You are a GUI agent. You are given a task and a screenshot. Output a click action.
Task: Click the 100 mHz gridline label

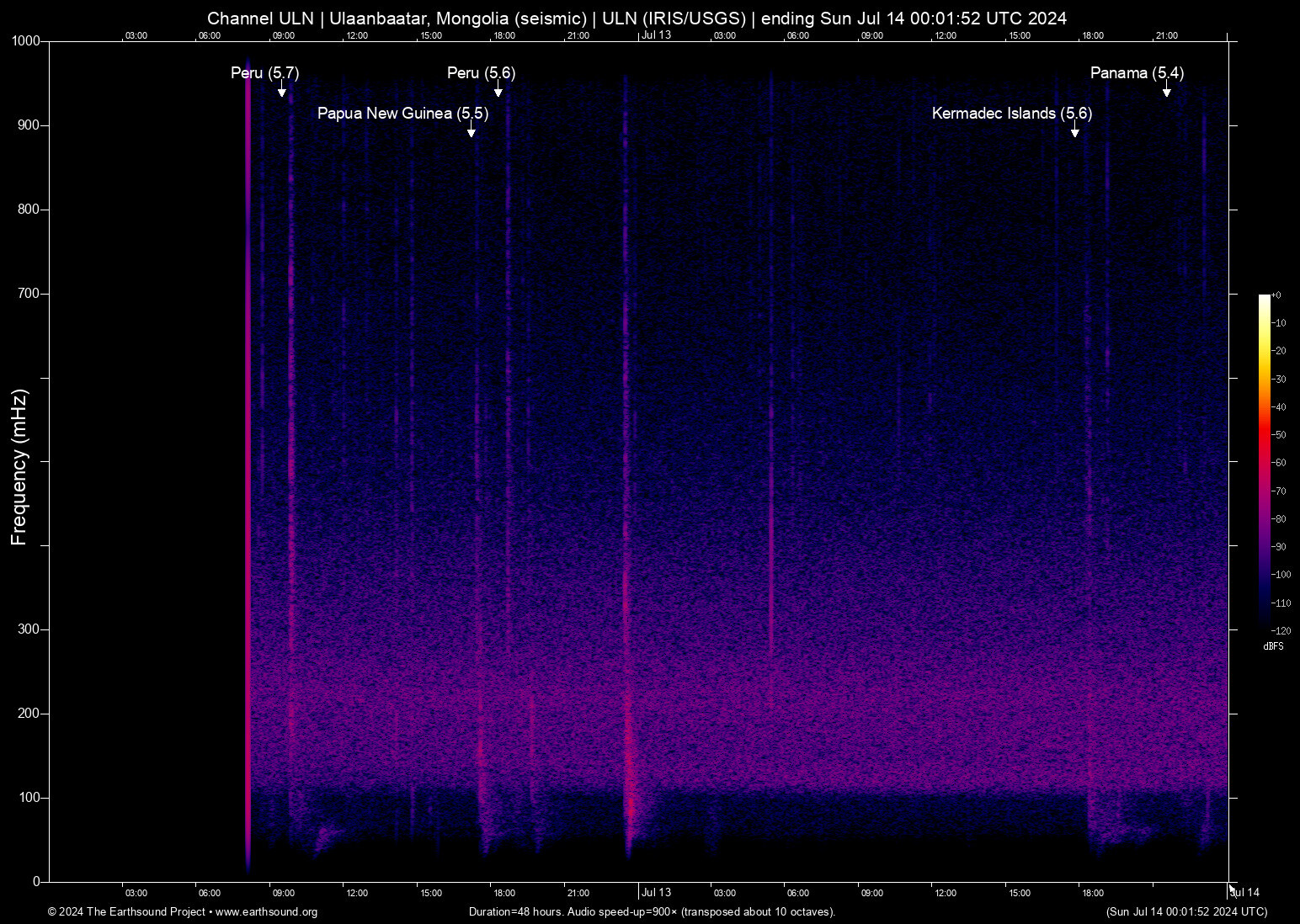(29, 796)
